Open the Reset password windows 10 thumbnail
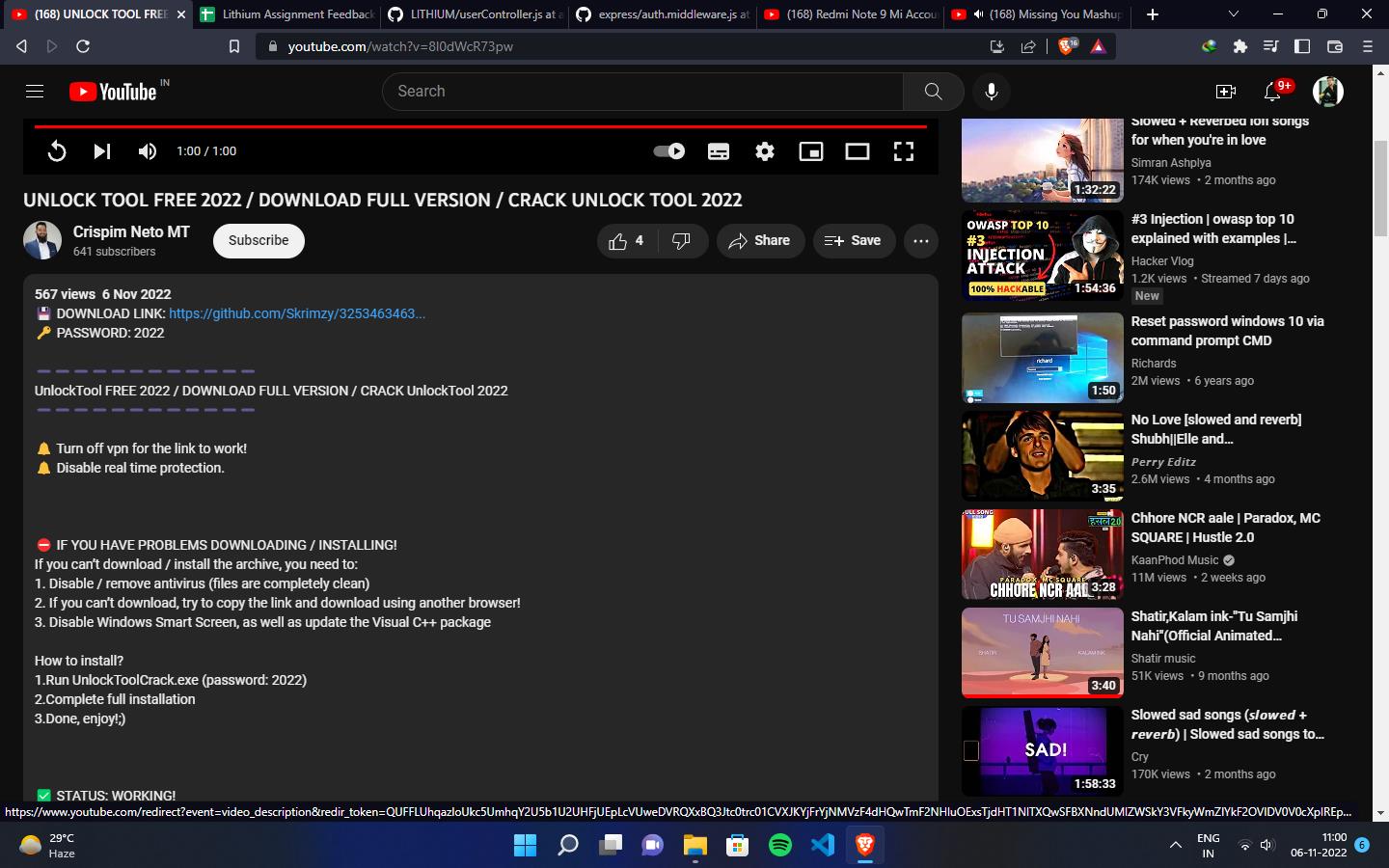Screen dimensions: 1389x868 tap(1042, 358)
